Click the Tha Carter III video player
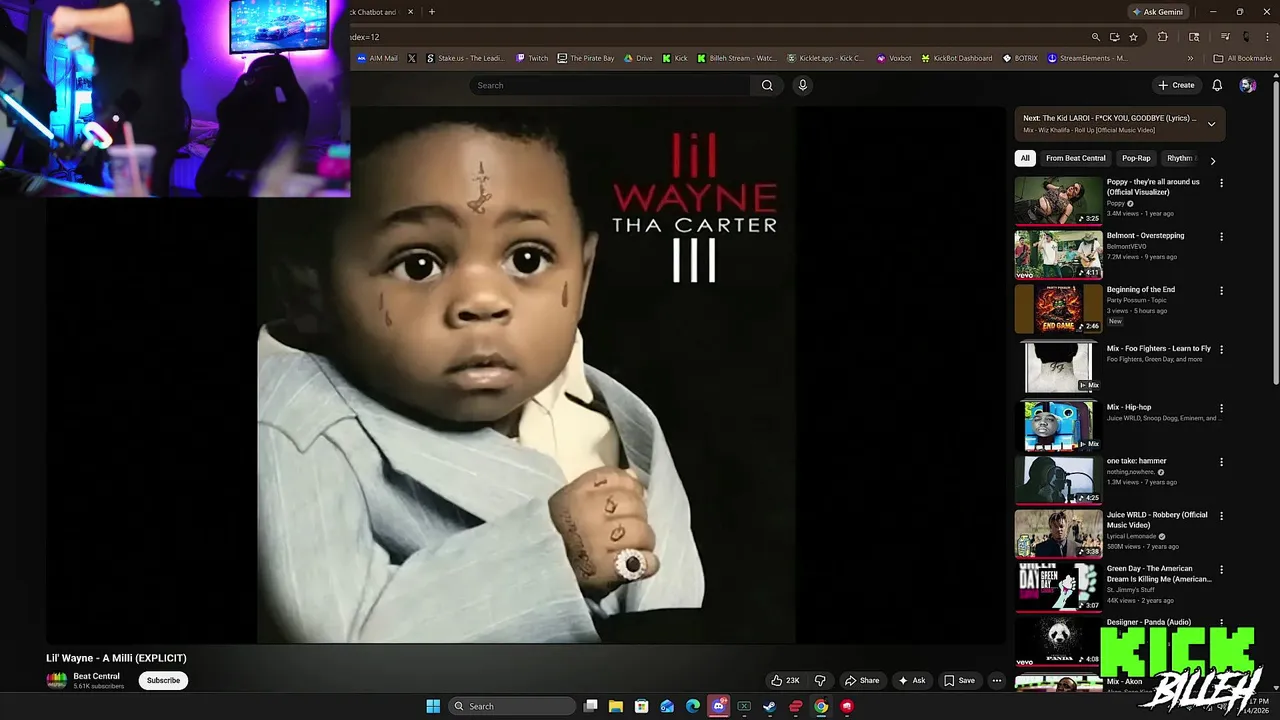 pos(526,374)
